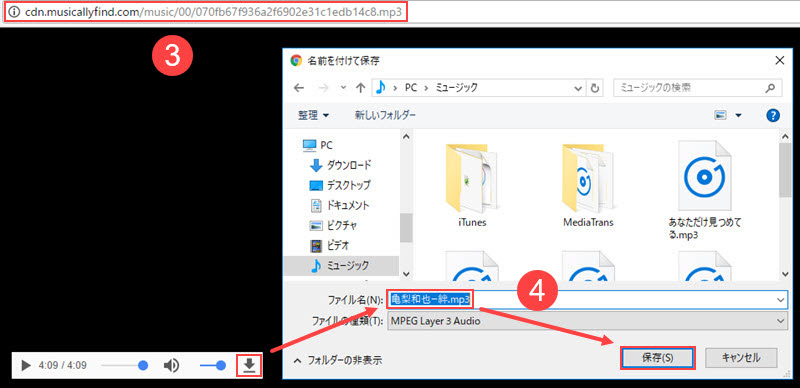Click the browser URL address field
Screen dimensions: 800x388
click(x=213, y=12)
